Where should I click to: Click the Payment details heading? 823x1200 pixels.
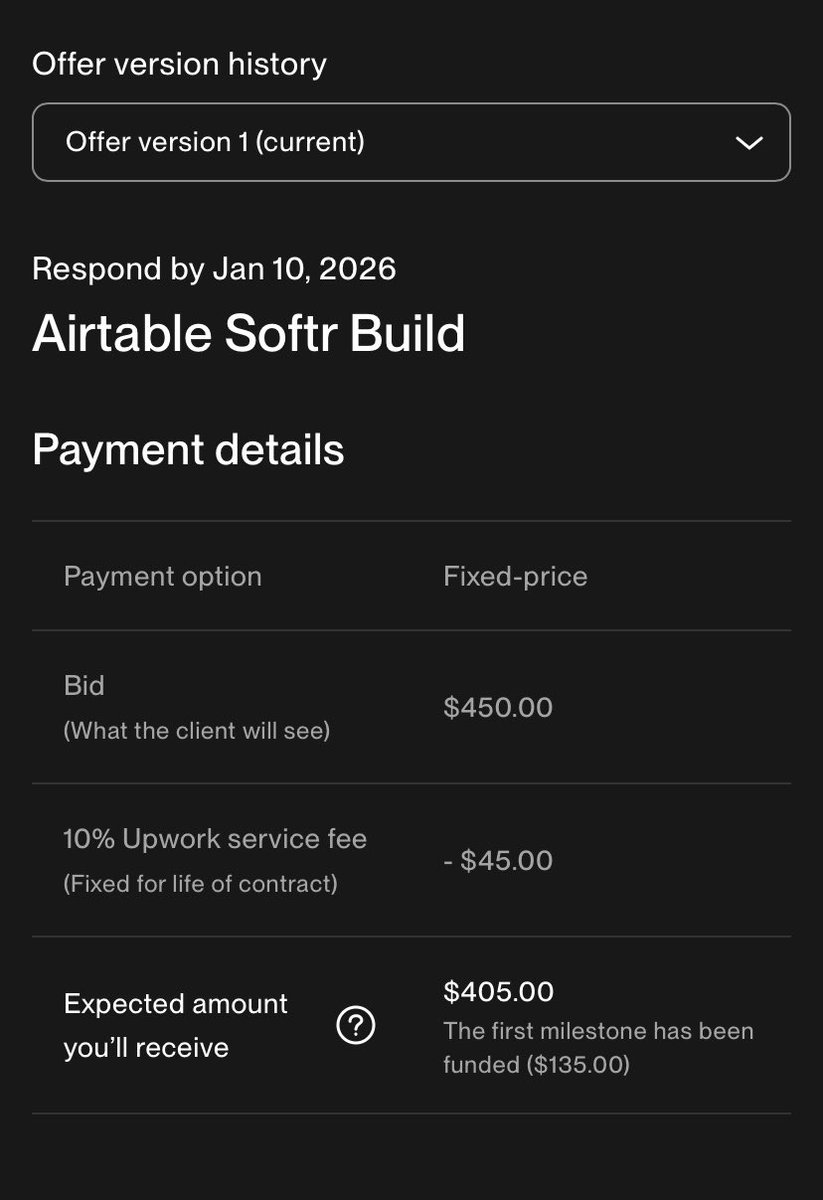188,450
